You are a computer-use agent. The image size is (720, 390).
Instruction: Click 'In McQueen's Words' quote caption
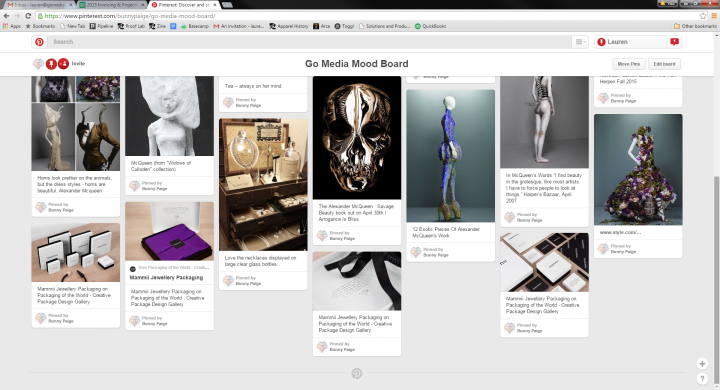544,188
